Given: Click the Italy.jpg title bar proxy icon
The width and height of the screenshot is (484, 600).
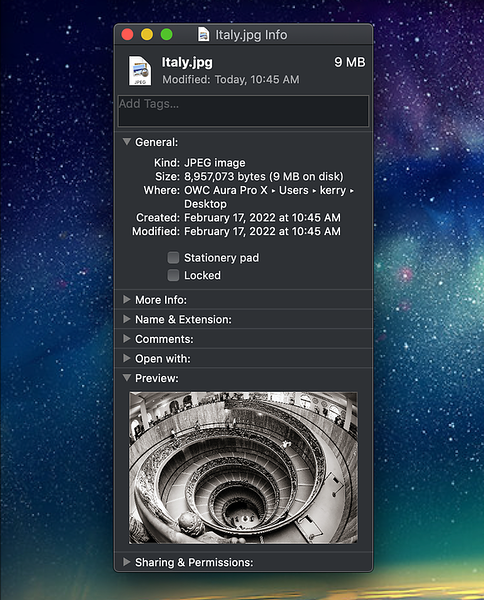Looking at the screenshot, I should tap(204, 34).
